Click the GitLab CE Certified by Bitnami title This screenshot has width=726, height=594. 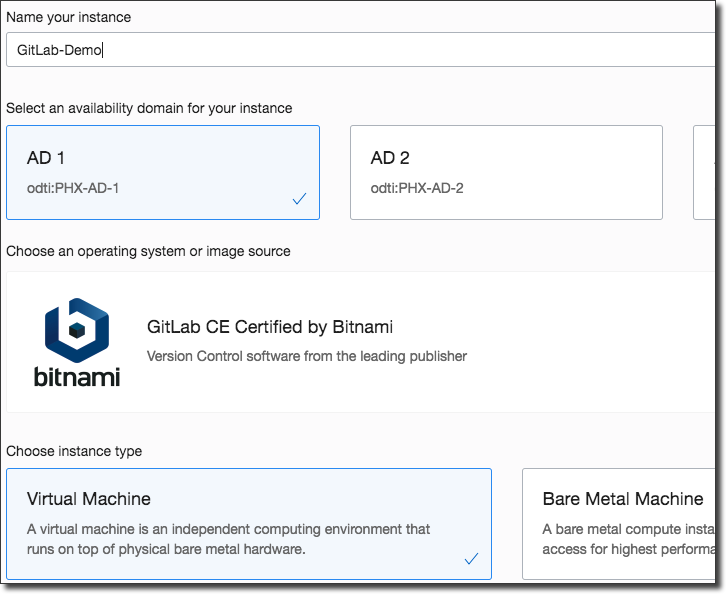269,327
